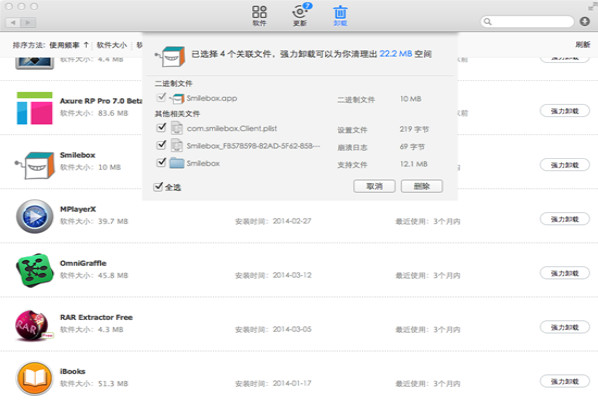Image resolution: width=598 pixels, height=402 pixels.
Task: Uncheck the Smilebox support folder checkbox
Action: pyautogui.click(x=161, y=162)
